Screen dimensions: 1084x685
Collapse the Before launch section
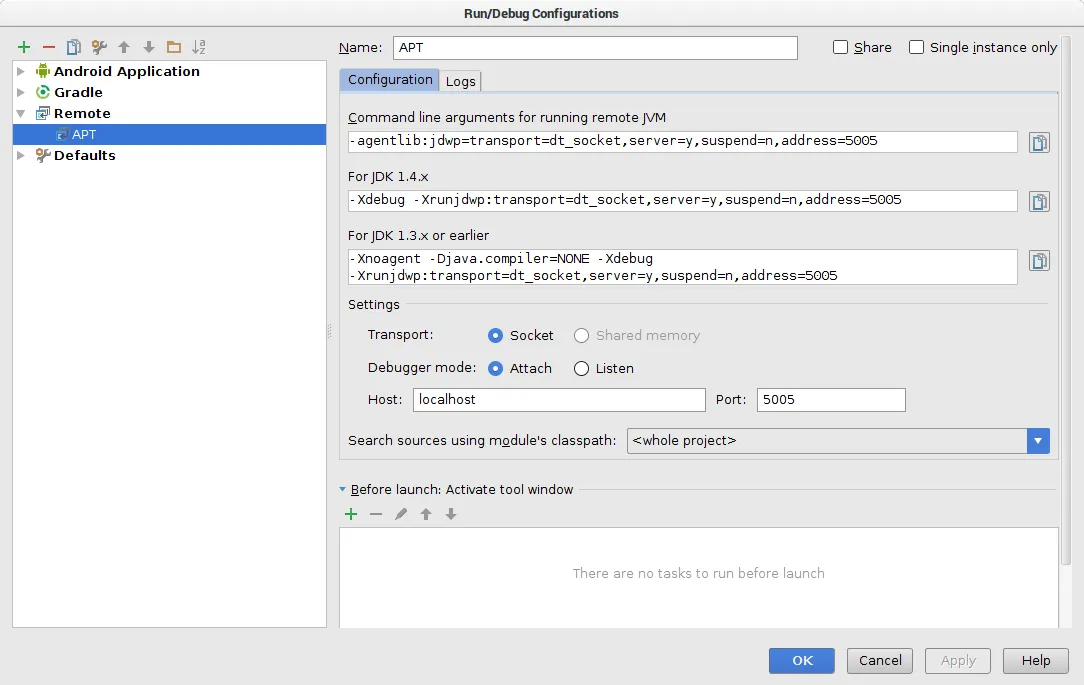click(343, 489)
